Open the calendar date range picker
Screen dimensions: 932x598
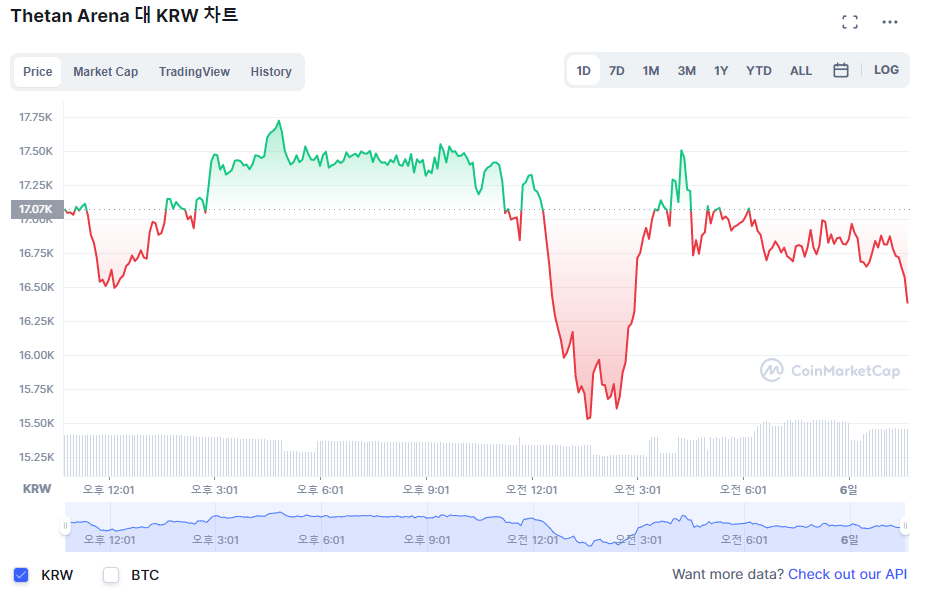(x=840, y=70)
